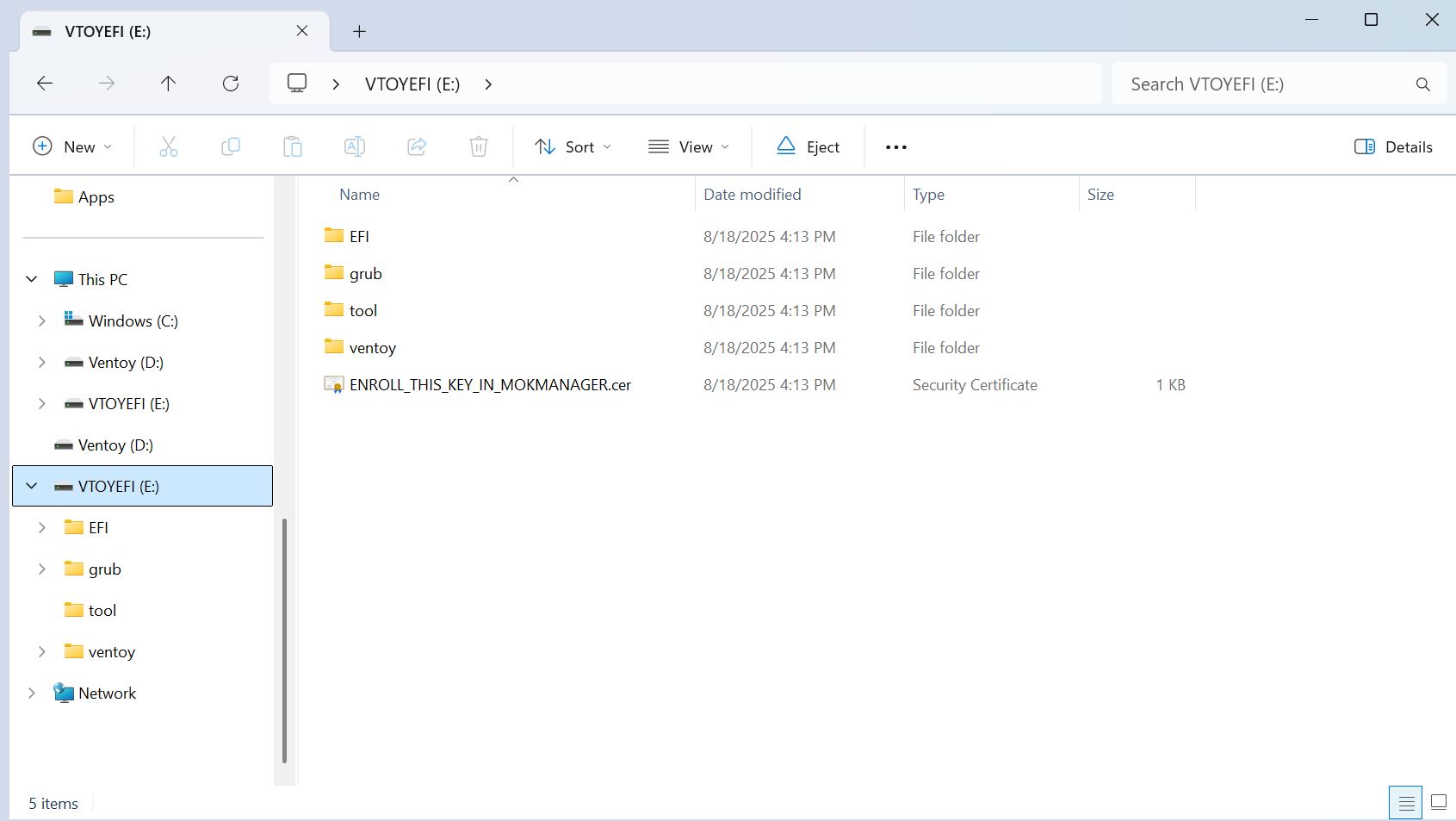Click the Search VTOYEFI (E:) box
The height and width of the screenshot is (821, 1456).
1266,84
